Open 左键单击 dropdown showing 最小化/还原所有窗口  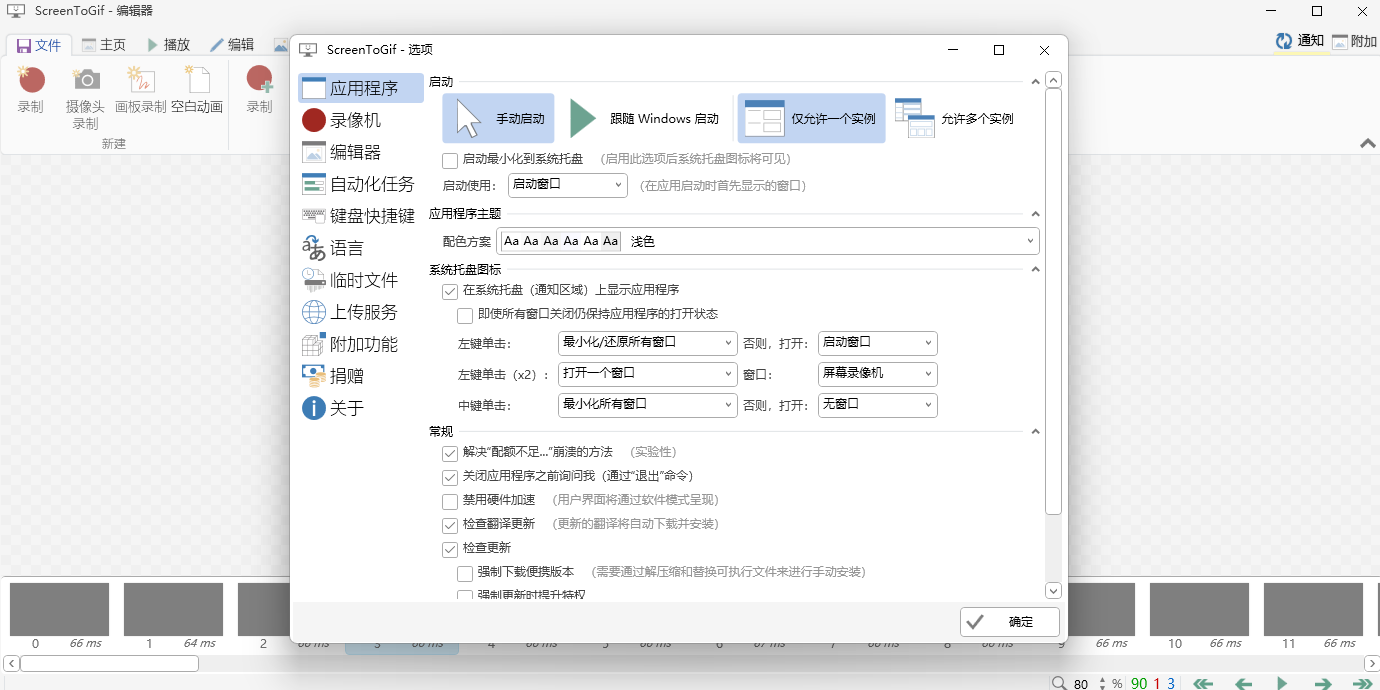click(x=648, y=343)
